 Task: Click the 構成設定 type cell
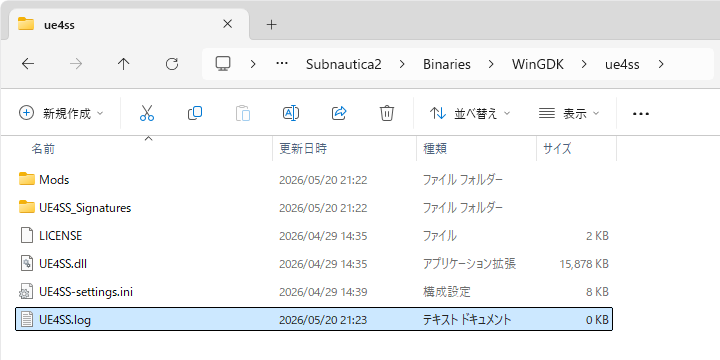point(447,292)
